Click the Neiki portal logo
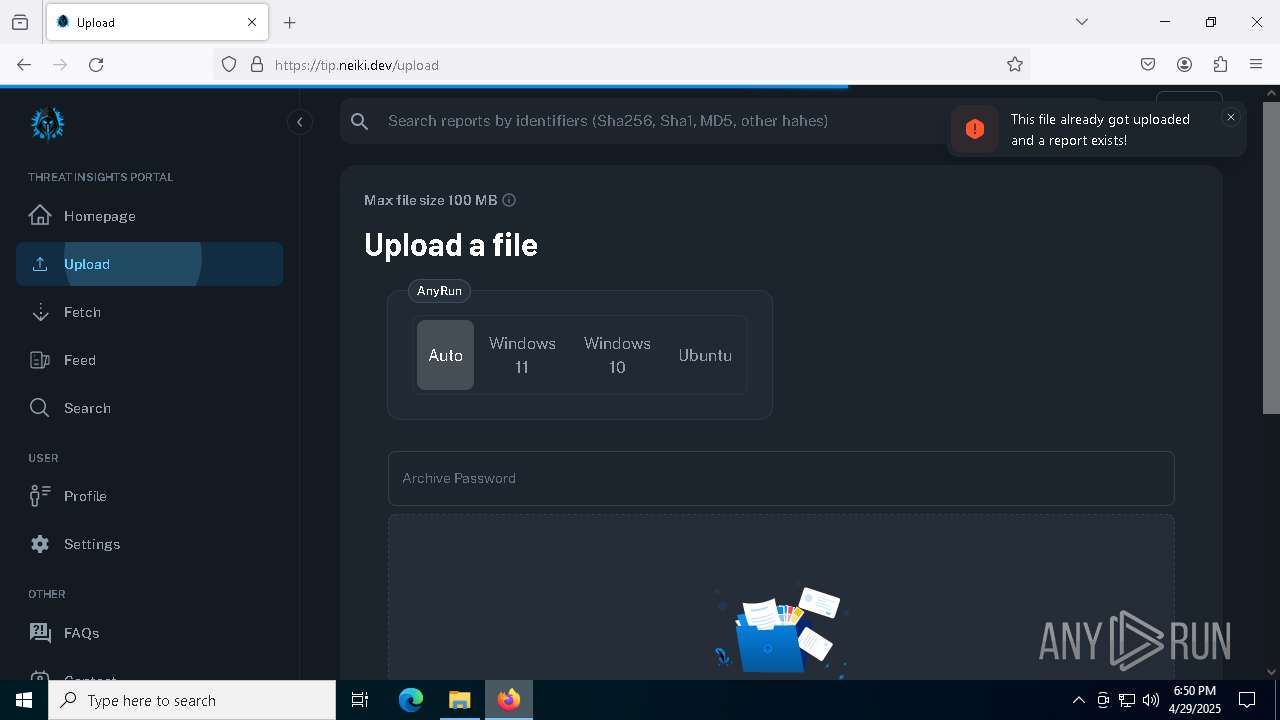 click(47, 124)
